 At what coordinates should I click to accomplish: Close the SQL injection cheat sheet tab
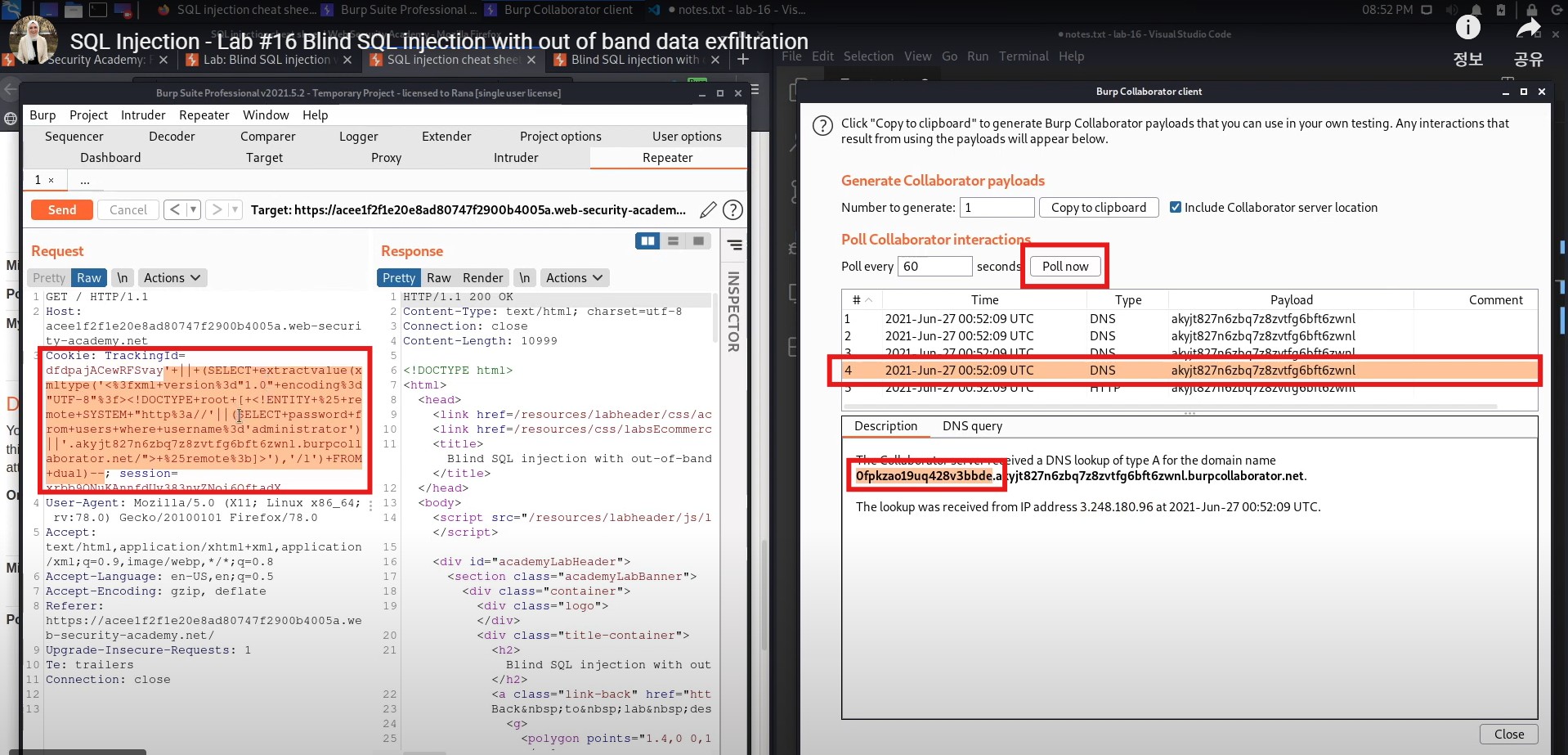(x=531, y=60)
